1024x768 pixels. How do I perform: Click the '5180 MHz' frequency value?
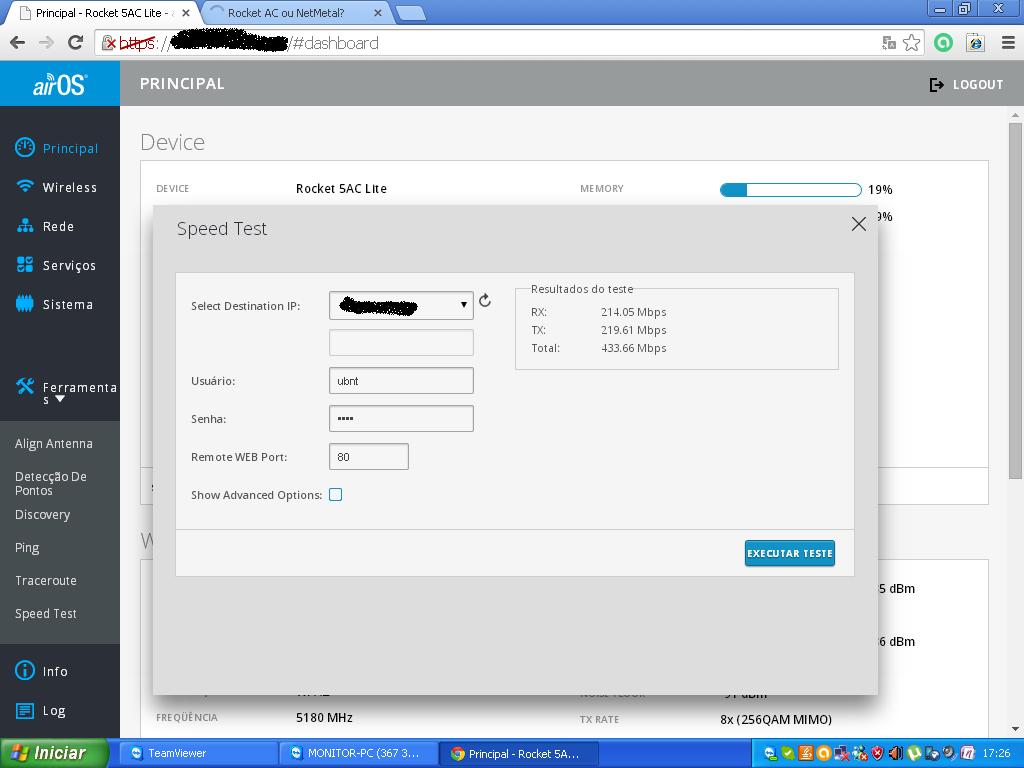tap(324, 718)
